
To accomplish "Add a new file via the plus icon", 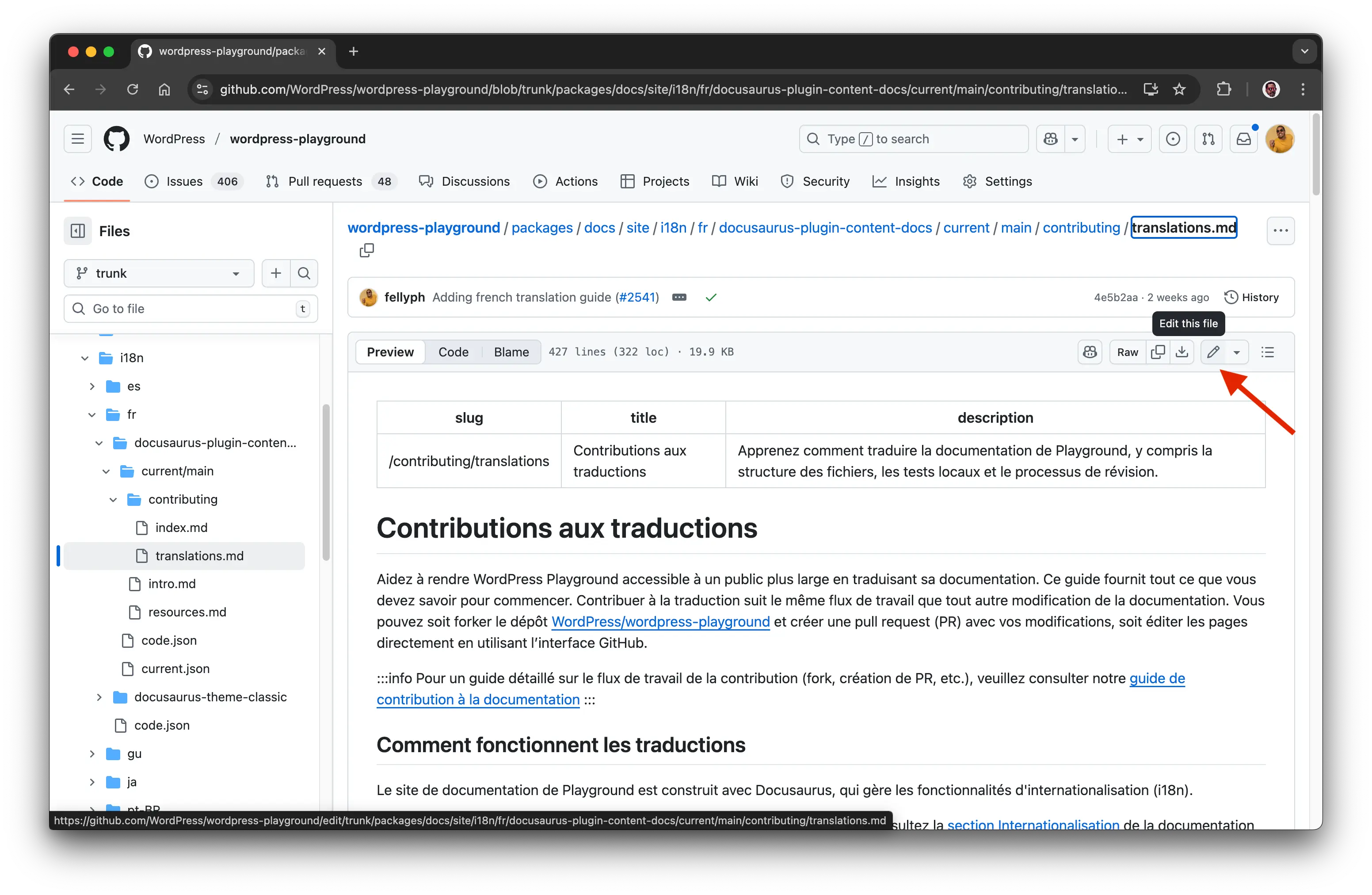I will point(275,273).
